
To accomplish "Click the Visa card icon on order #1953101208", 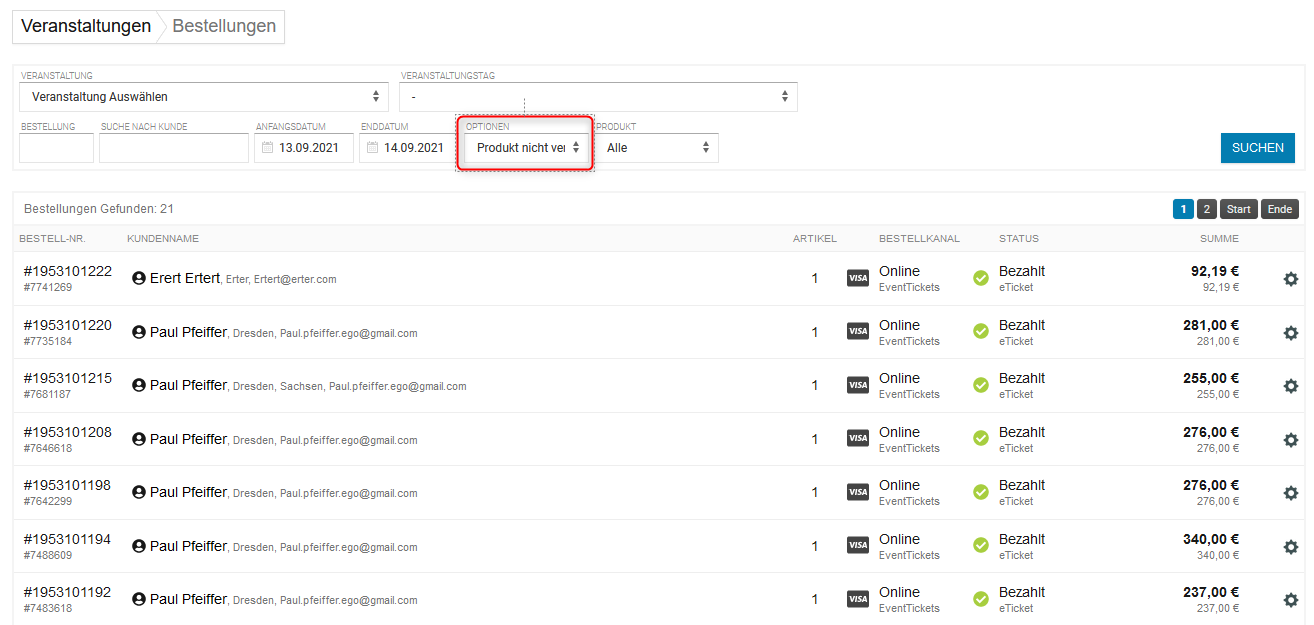I will pos(857,438).
